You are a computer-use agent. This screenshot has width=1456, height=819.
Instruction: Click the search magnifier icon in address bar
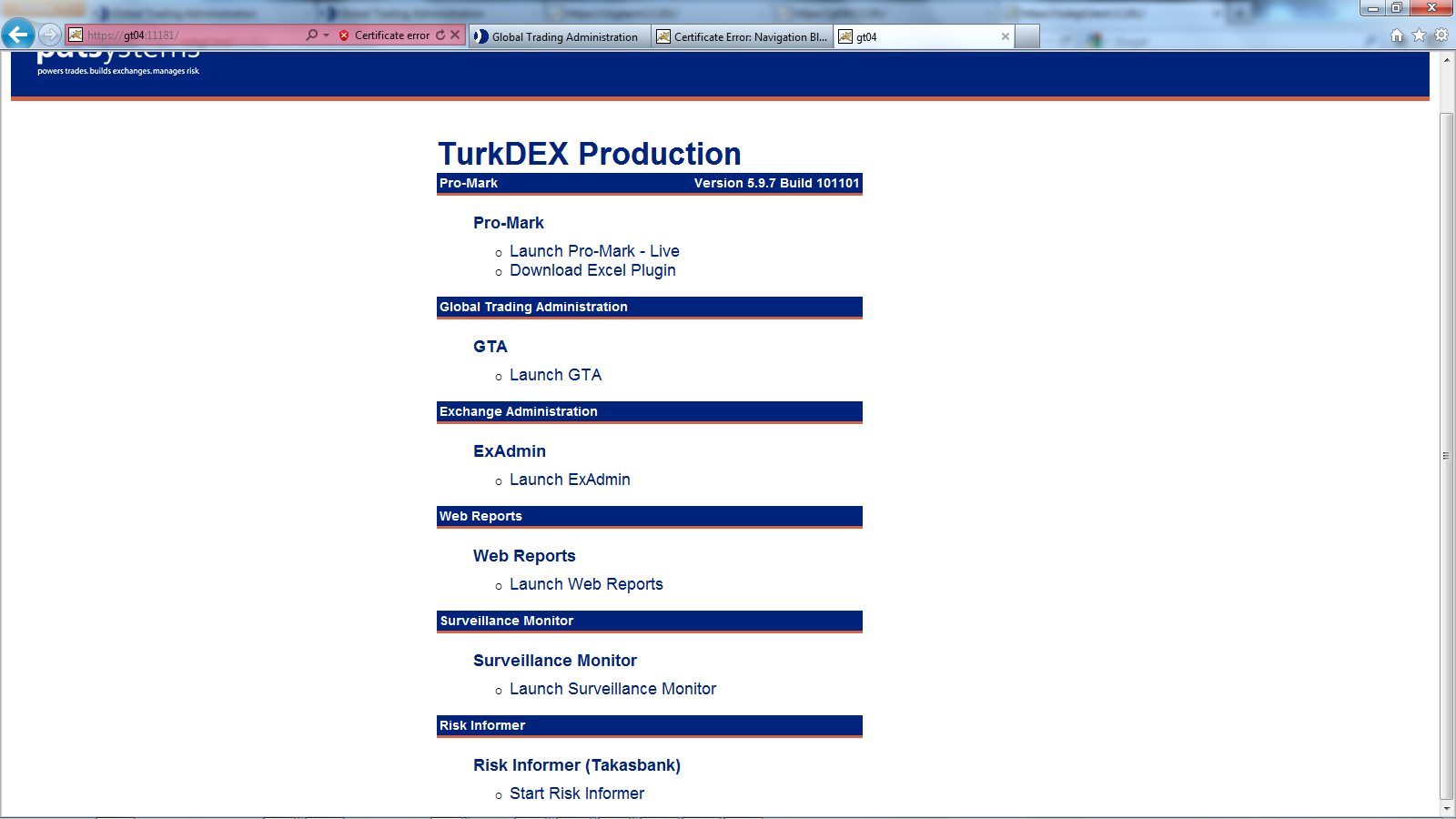[312, 35]
